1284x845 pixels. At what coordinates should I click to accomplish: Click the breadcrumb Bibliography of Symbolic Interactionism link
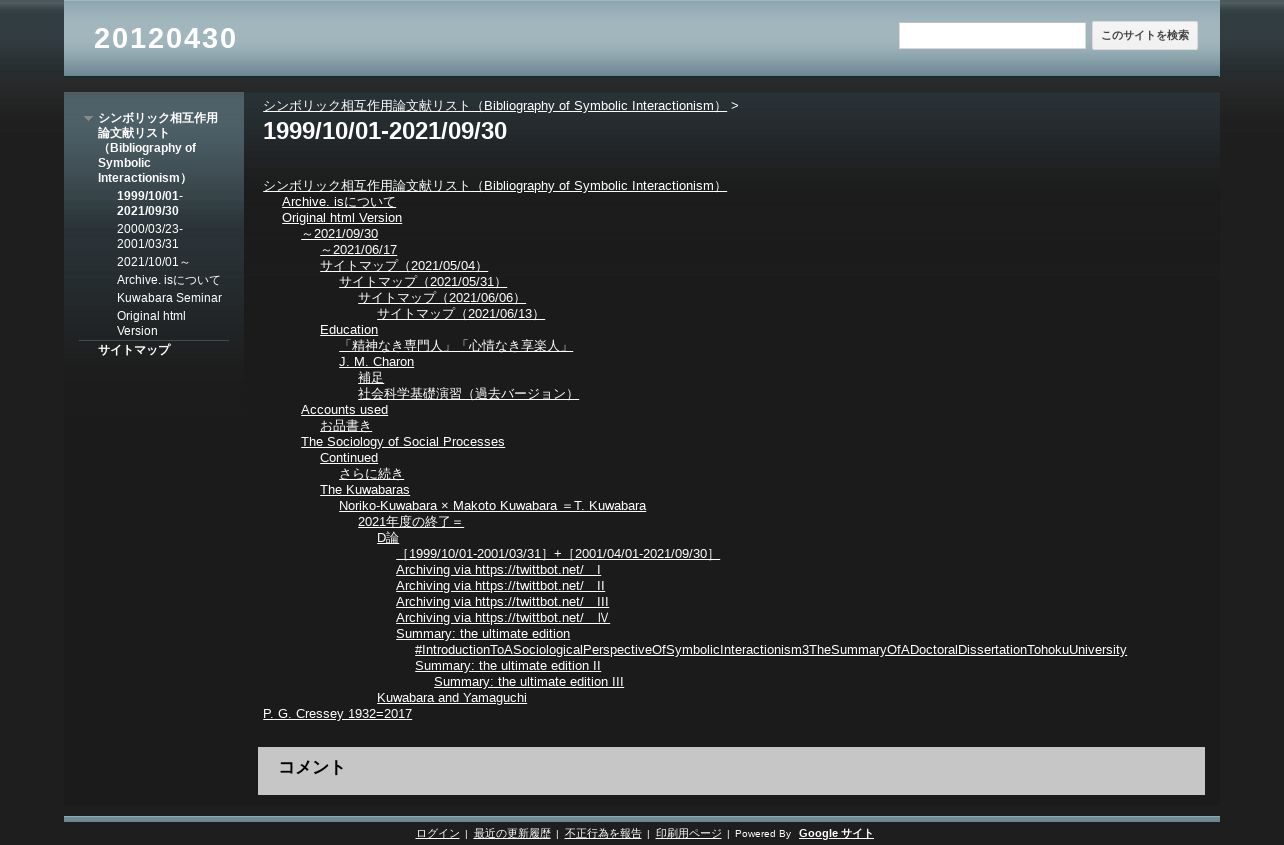click(x=495, y=105)
